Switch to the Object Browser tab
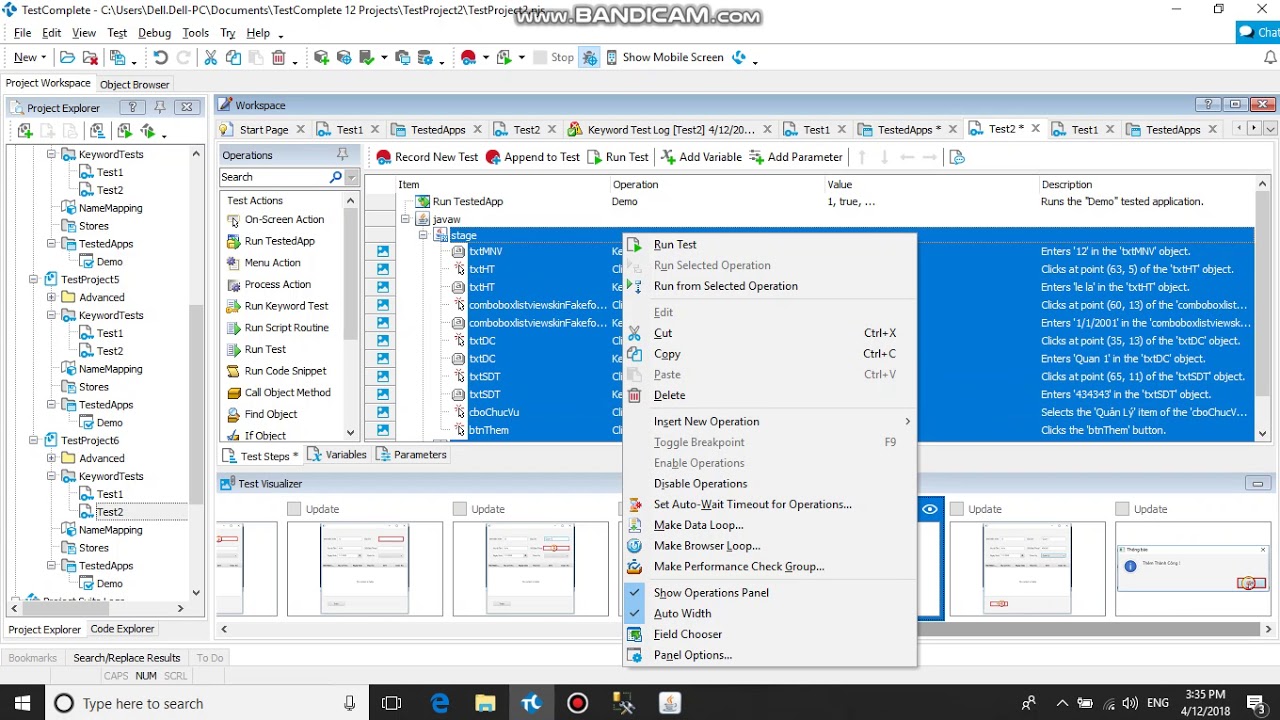 coord(134,85)
